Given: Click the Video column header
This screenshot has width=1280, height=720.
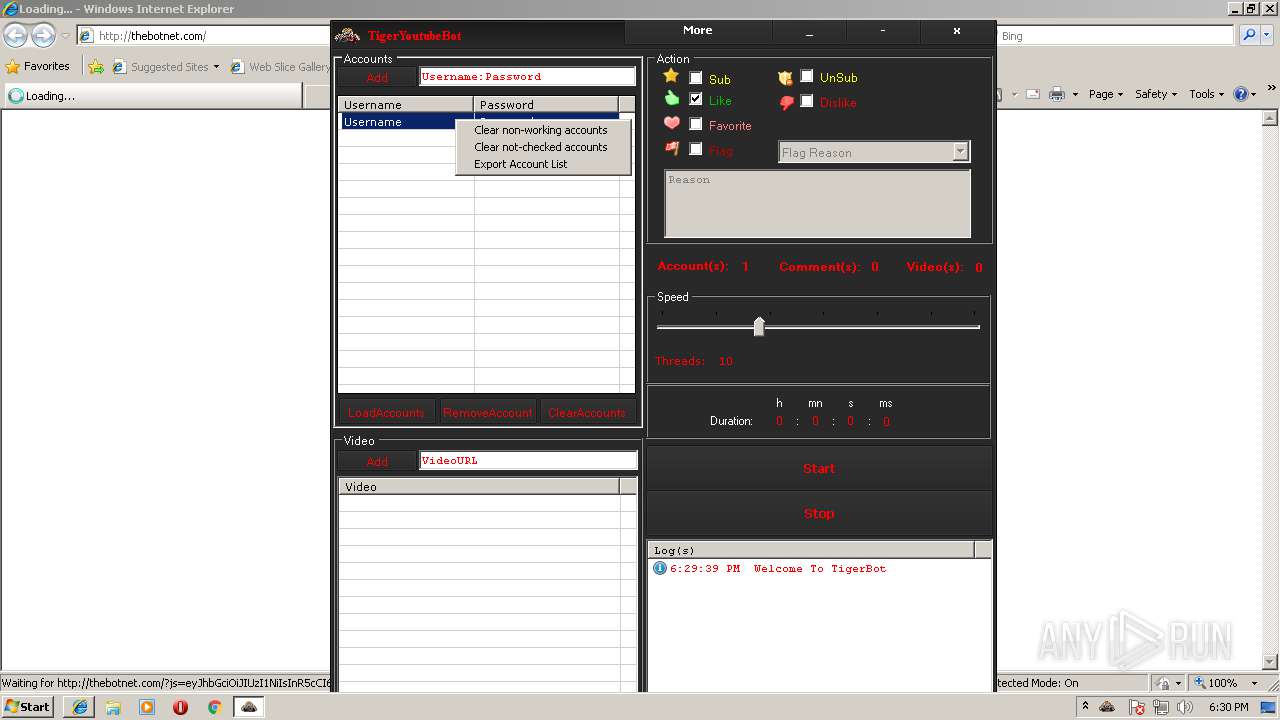Looking at the screenshot, I should 479,486.
